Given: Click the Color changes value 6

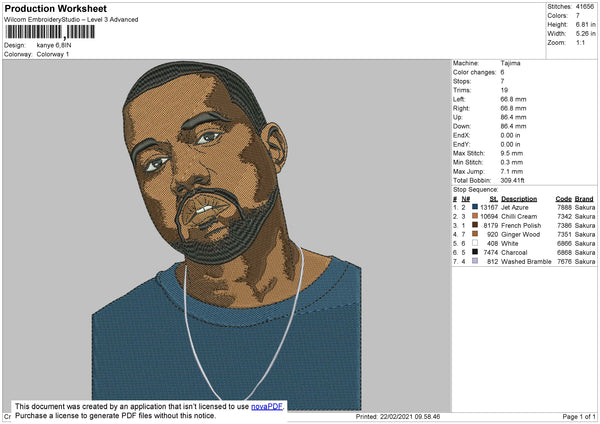Looking at the screenshot, I should point(502,72).
